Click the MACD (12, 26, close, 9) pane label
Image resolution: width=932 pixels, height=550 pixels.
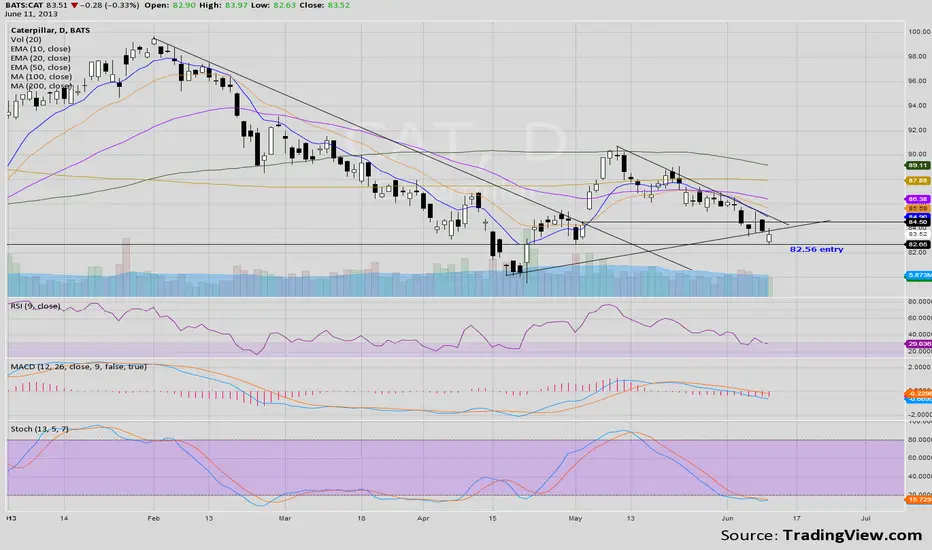(x=78, y=367)
